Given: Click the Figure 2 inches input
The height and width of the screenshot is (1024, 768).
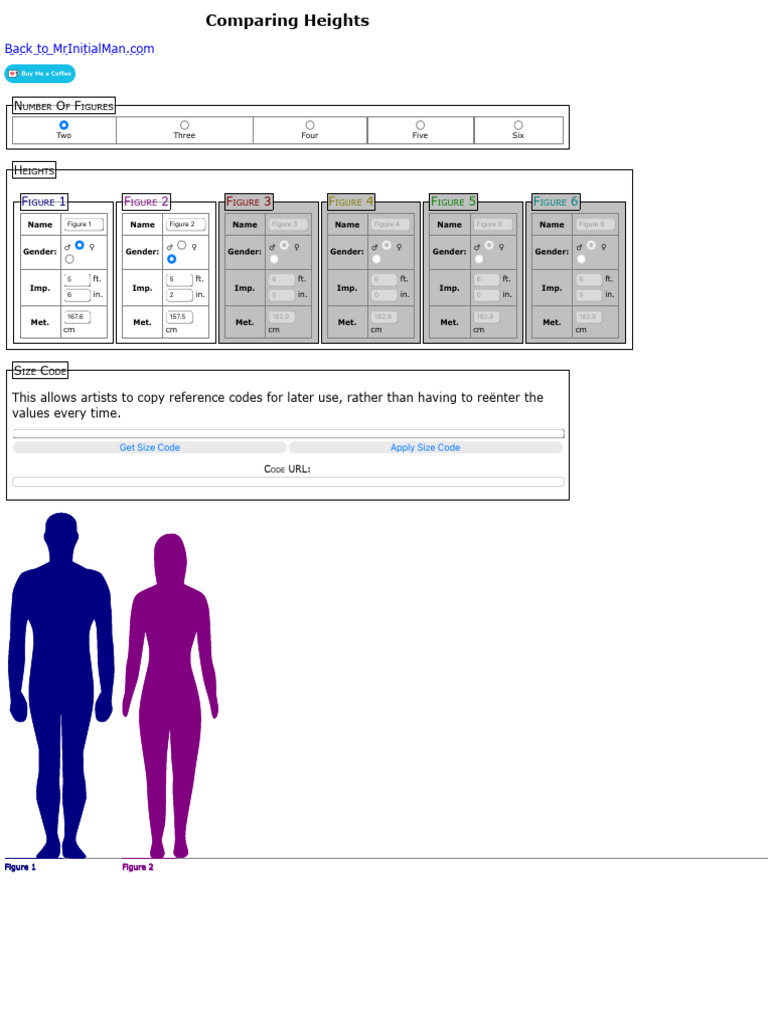Looking at the screenshot, I should [179, 295].
